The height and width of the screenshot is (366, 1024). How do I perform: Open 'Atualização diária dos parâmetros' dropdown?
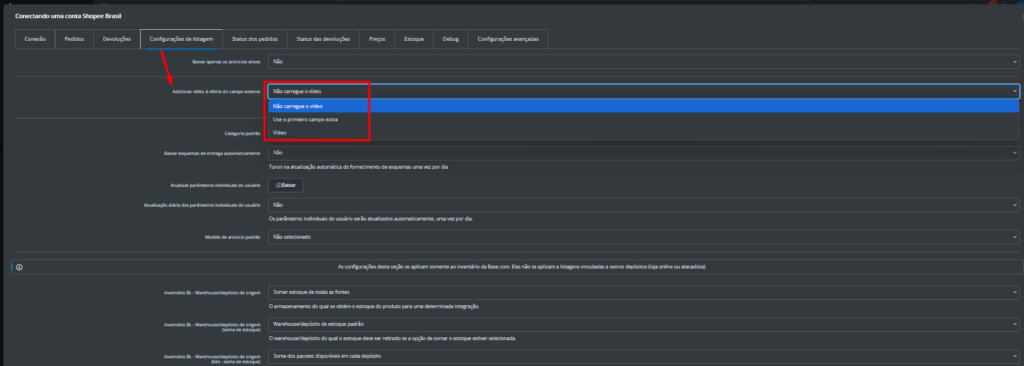pyautogui.click(x=643, y=205)
